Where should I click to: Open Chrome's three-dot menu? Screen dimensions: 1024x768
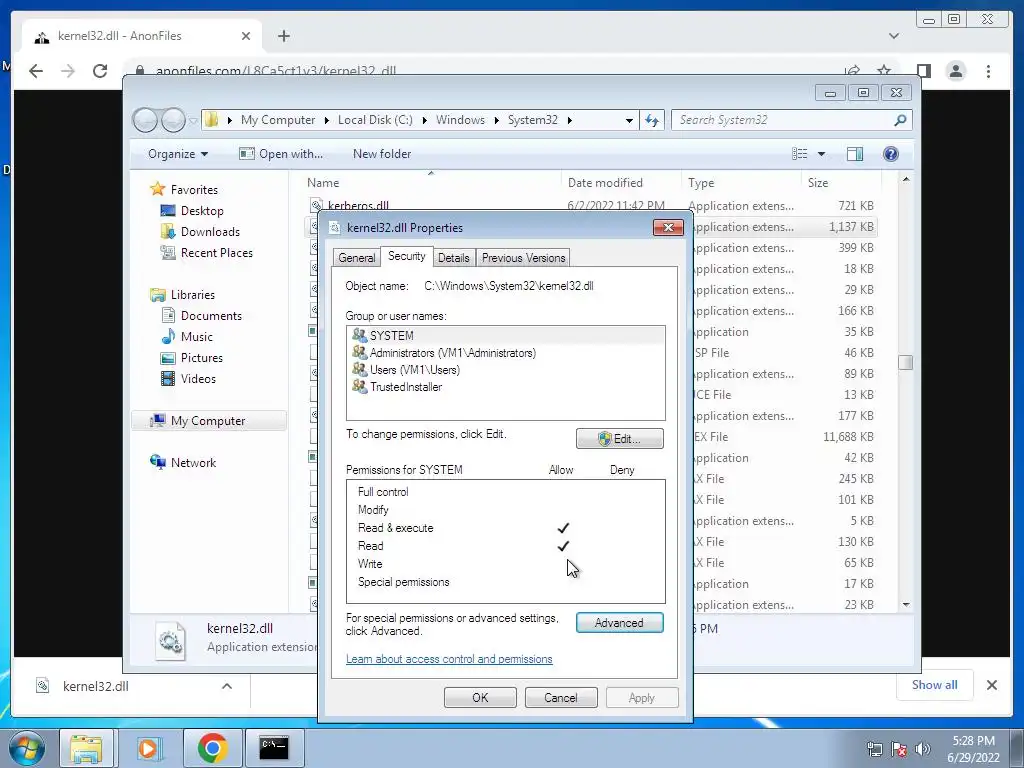tap(988, 71)
